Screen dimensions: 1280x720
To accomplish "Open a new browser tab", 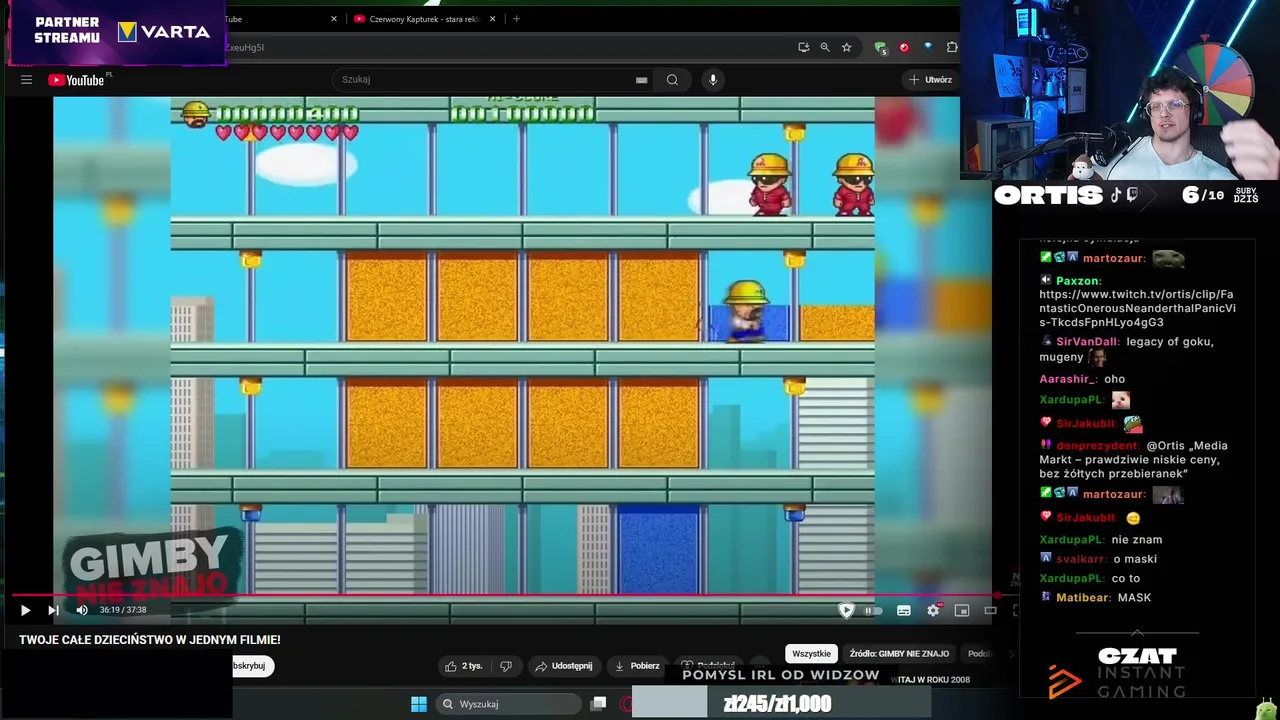I will point(516,19).
